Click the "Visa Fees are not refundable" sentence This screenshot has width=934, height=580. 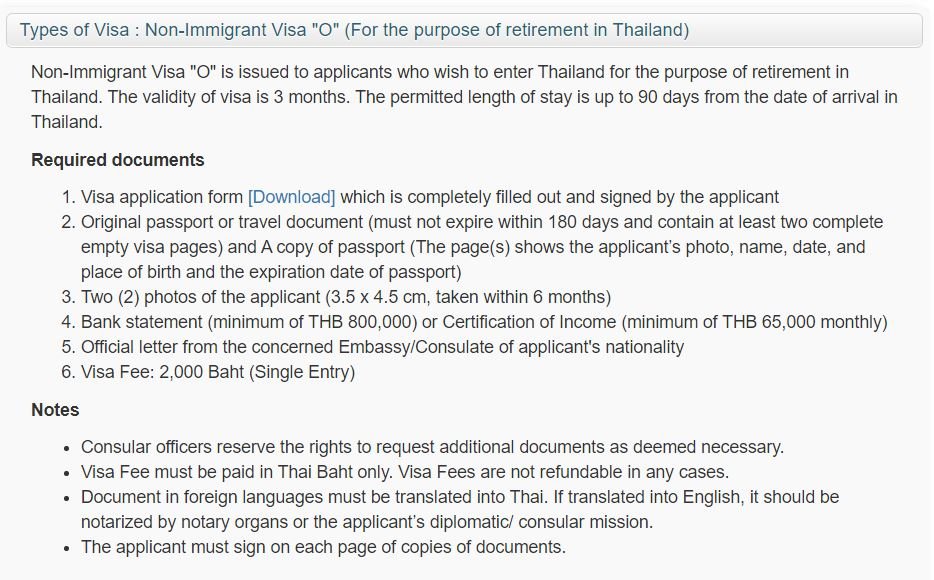[x=563, y=472]
